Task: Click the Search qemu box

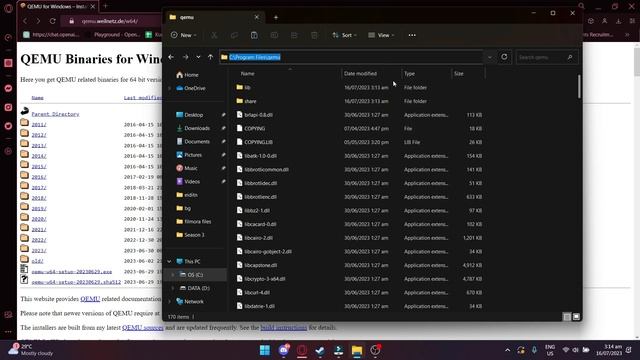Action: pos(546,57)
